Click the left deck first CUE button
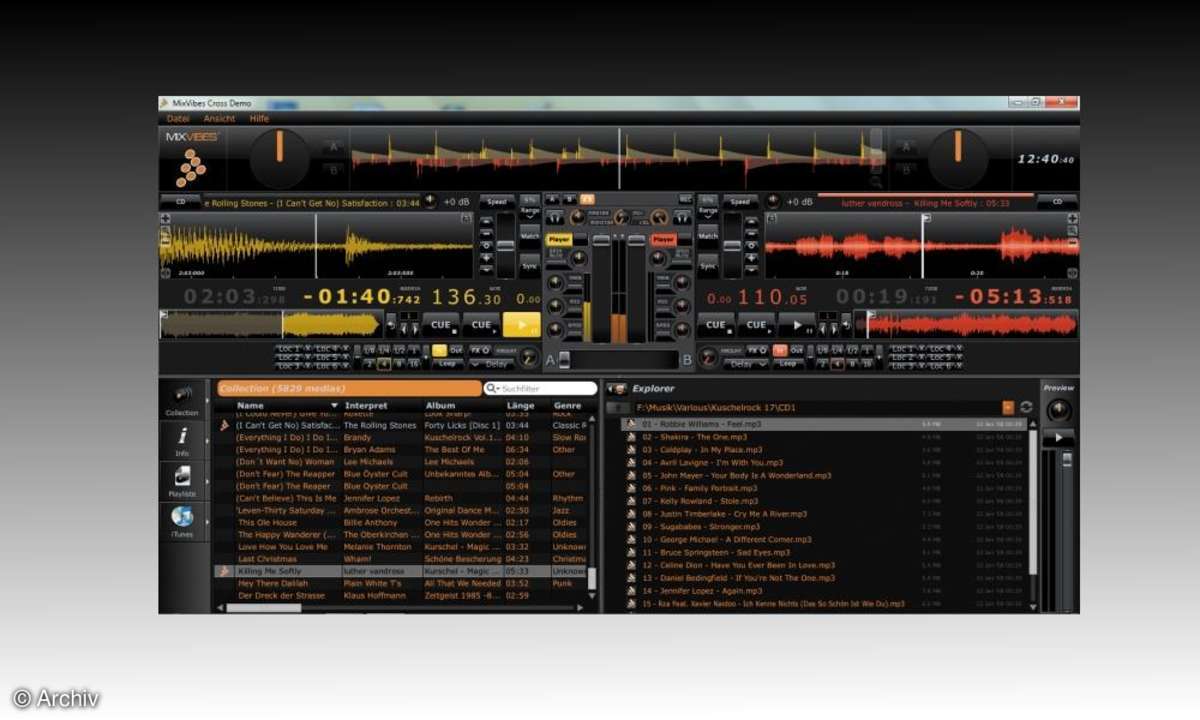The height and width of the screenshot is (720, 1200). click(441, 325)
